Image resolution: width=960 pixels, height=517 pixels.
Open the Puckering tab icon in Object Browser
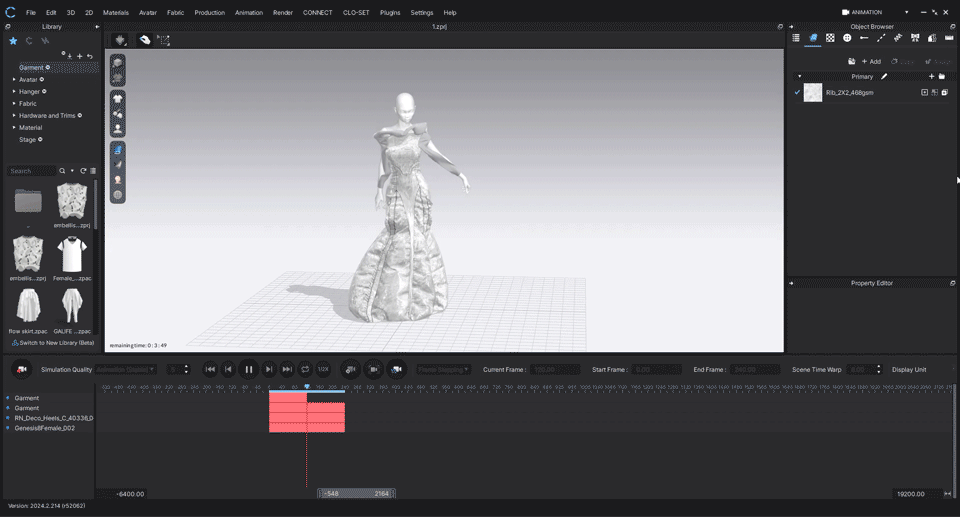click(x=898, y=38)
